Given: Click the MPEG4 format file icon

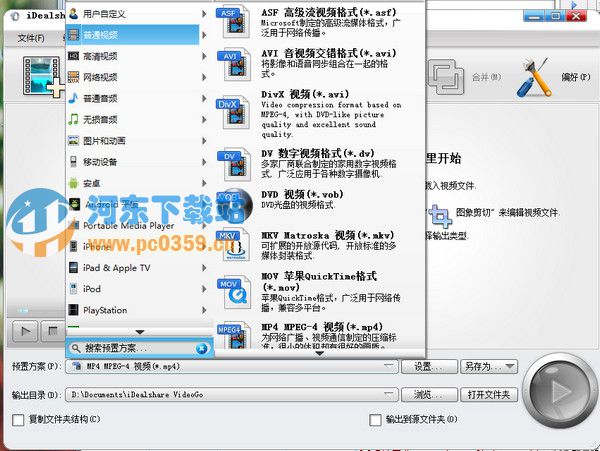Looking at the screenshot, I should tap(235, 335).
